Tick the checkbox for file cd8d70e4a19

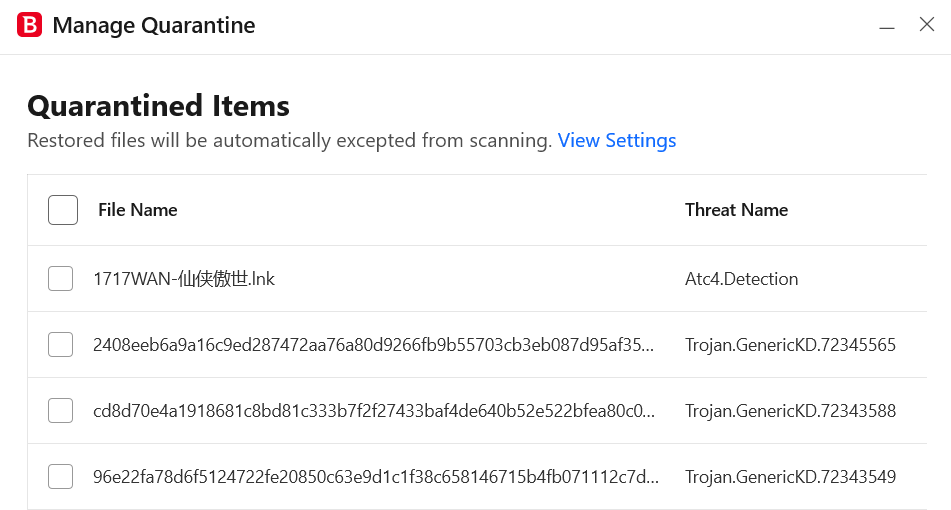tap(61, 411)
